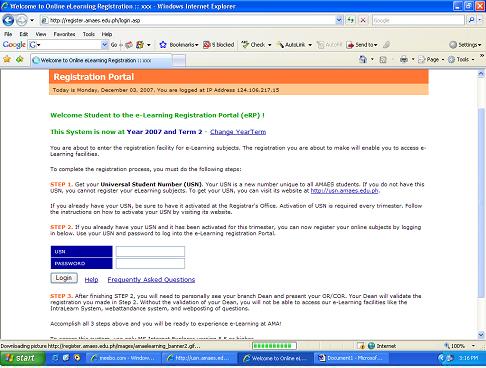Follow the Change Year/Term link
Screen dimensions: 486x368
[x=238, y=132]
